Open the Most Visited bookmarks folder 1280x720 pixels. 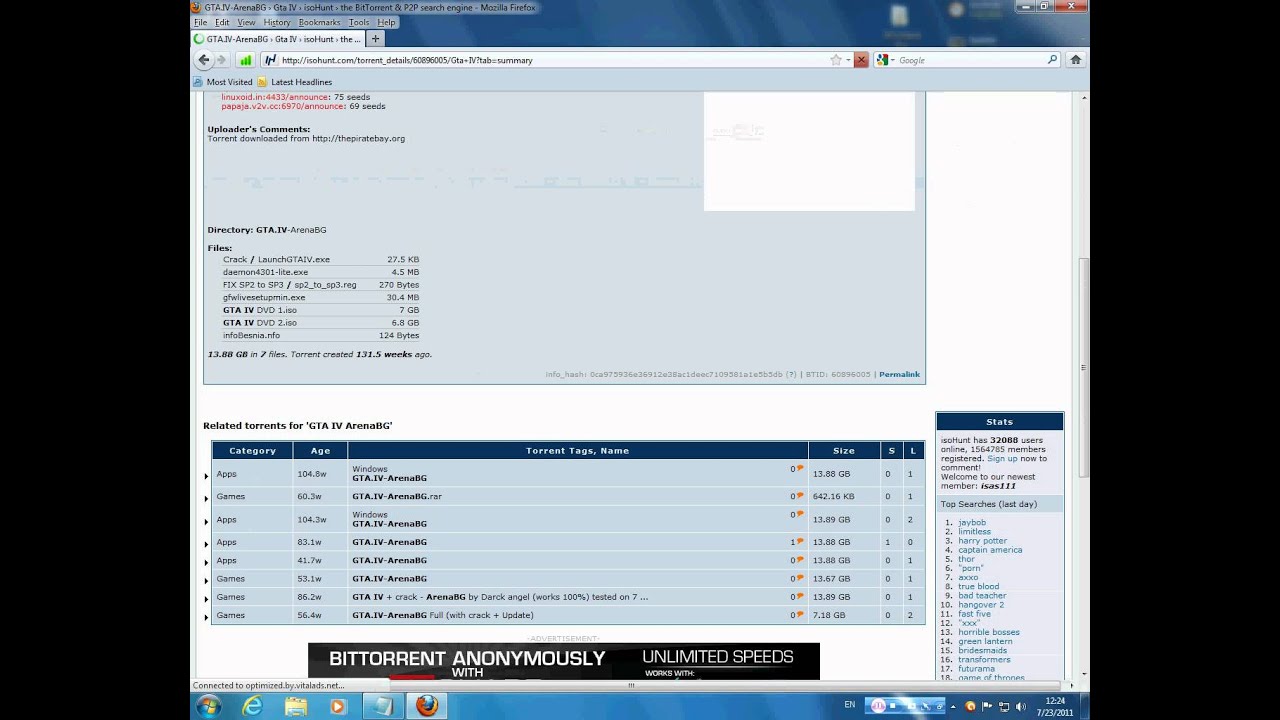(x=224, y=82)
